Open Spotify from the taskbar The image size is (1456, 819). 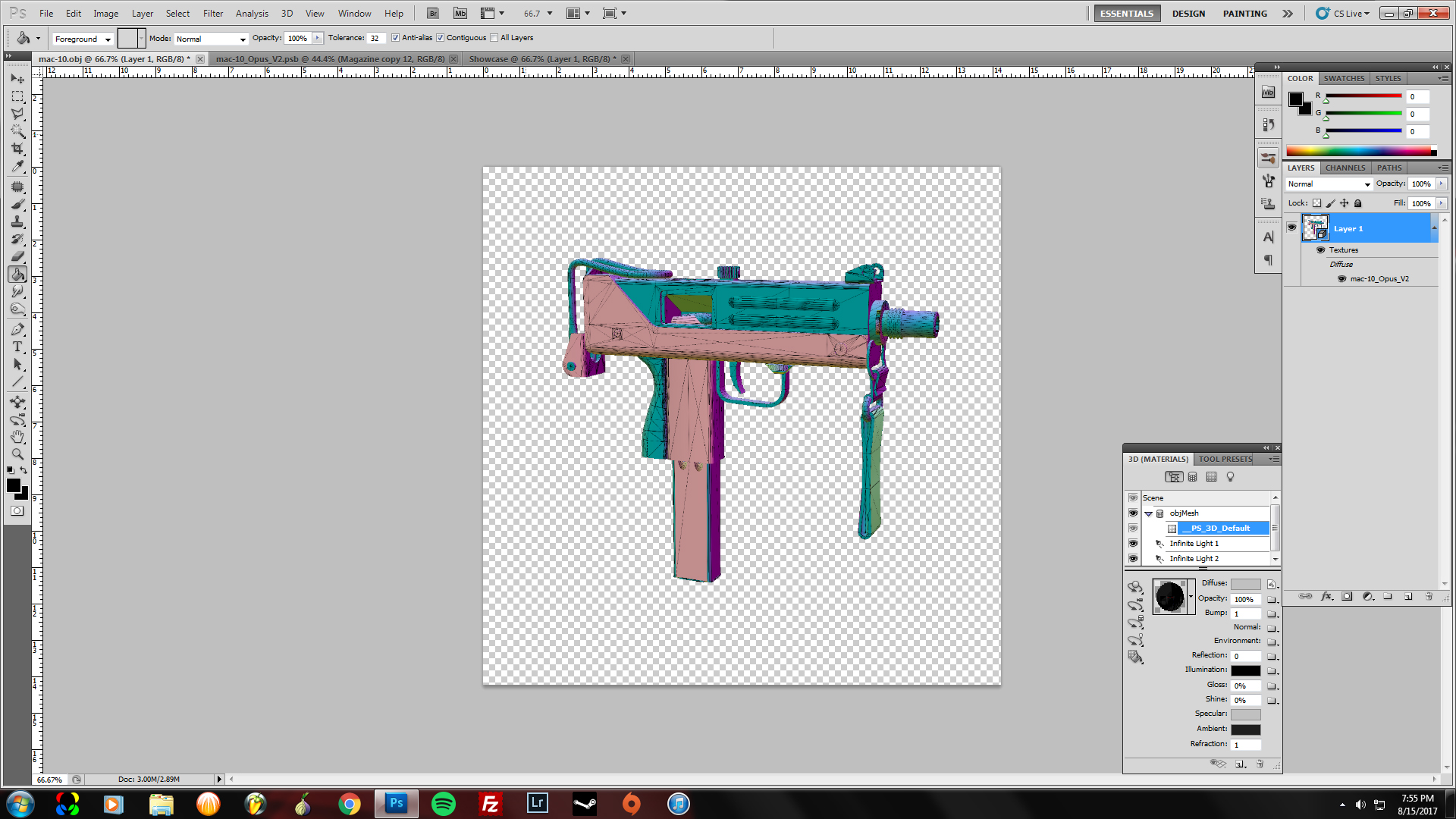(x=444, y=803)
